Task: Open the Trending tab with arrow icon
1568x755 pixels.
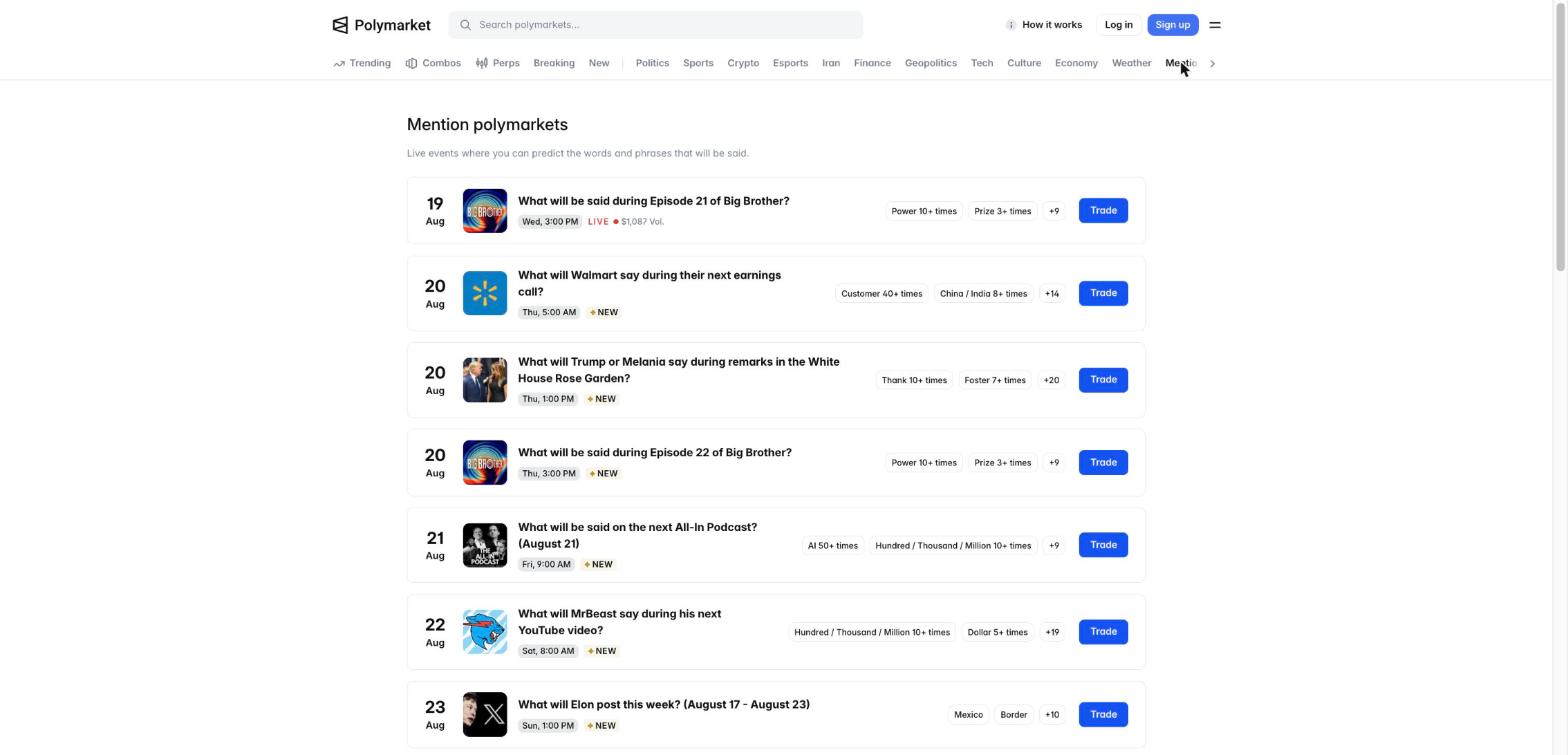Action: click(x=362, y=63)
